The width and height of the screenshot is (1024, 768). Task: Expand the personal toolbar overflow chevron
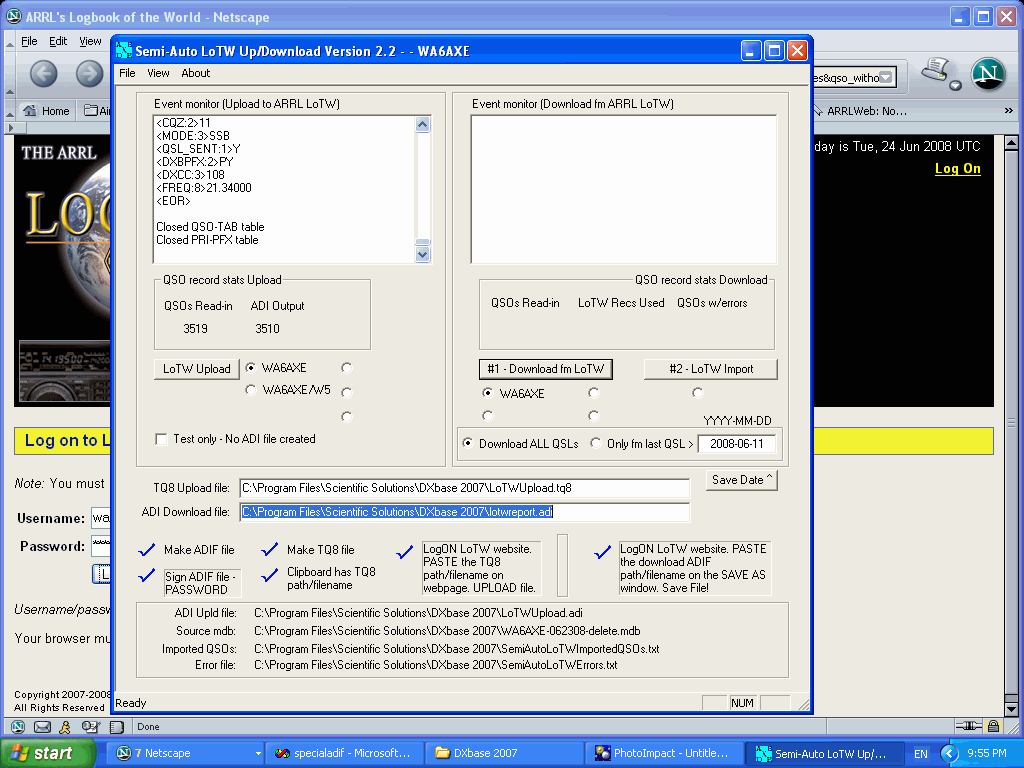click(x=1009, y=110)
